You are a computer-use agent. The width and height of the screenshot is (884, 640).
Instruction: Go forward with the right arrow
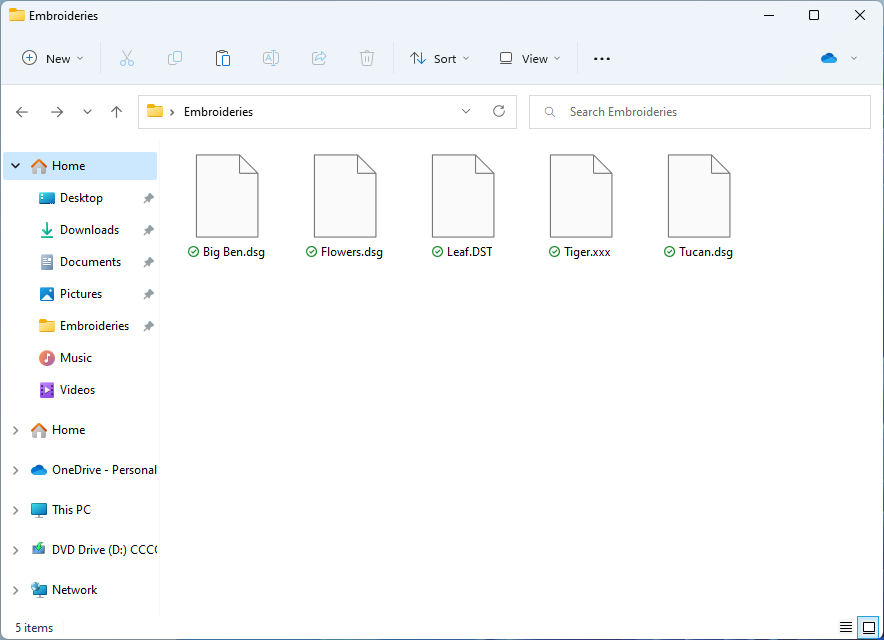point(57,112)
